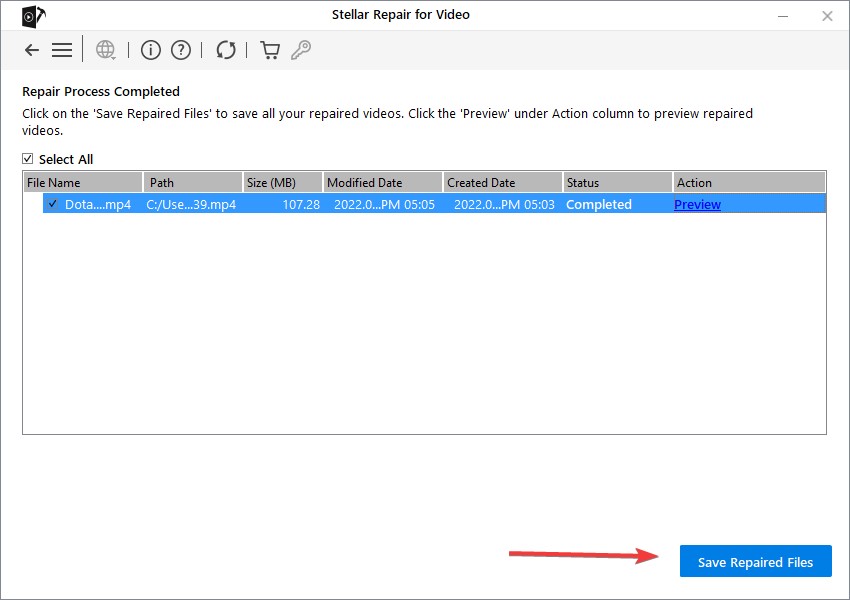Sort by Size (MB) column header
Screen dimensions: 850x600
[282, 183]
